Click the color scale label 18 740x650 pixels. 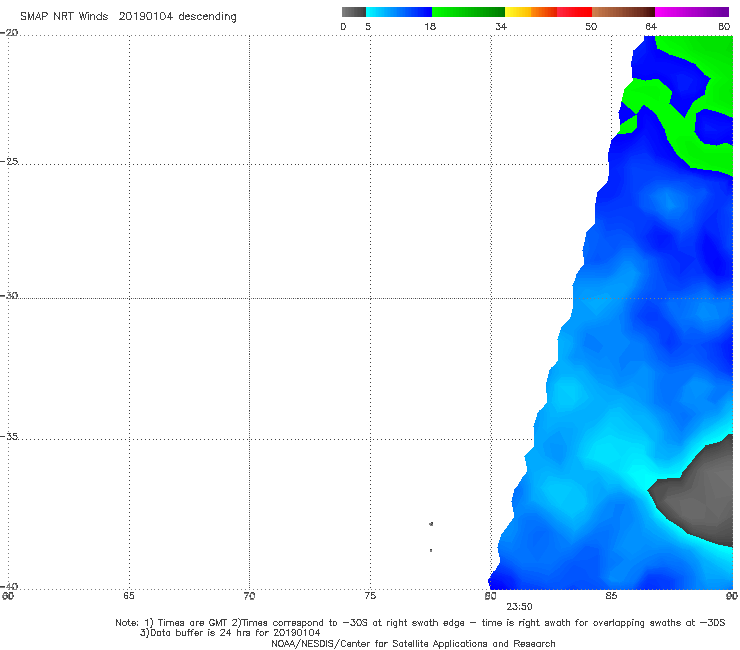(430, 26)
